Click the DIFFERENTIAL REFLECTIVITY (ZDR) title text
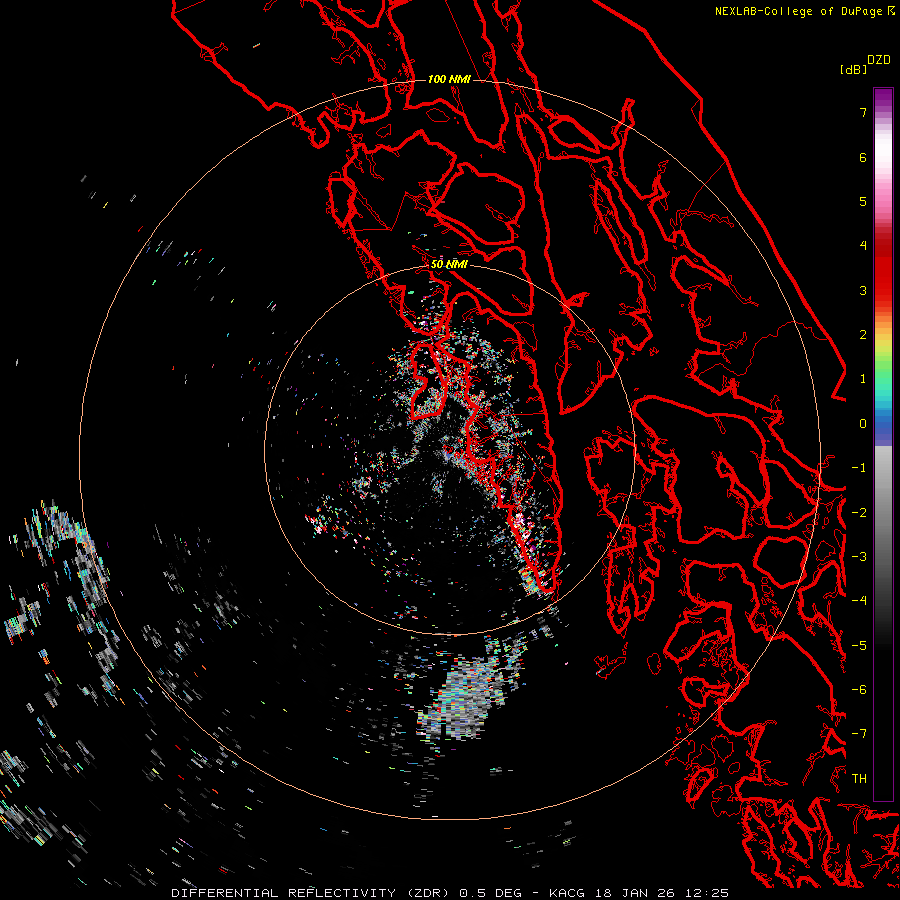The height and width of the screenshot is (900, 900). tap(312, 893)
